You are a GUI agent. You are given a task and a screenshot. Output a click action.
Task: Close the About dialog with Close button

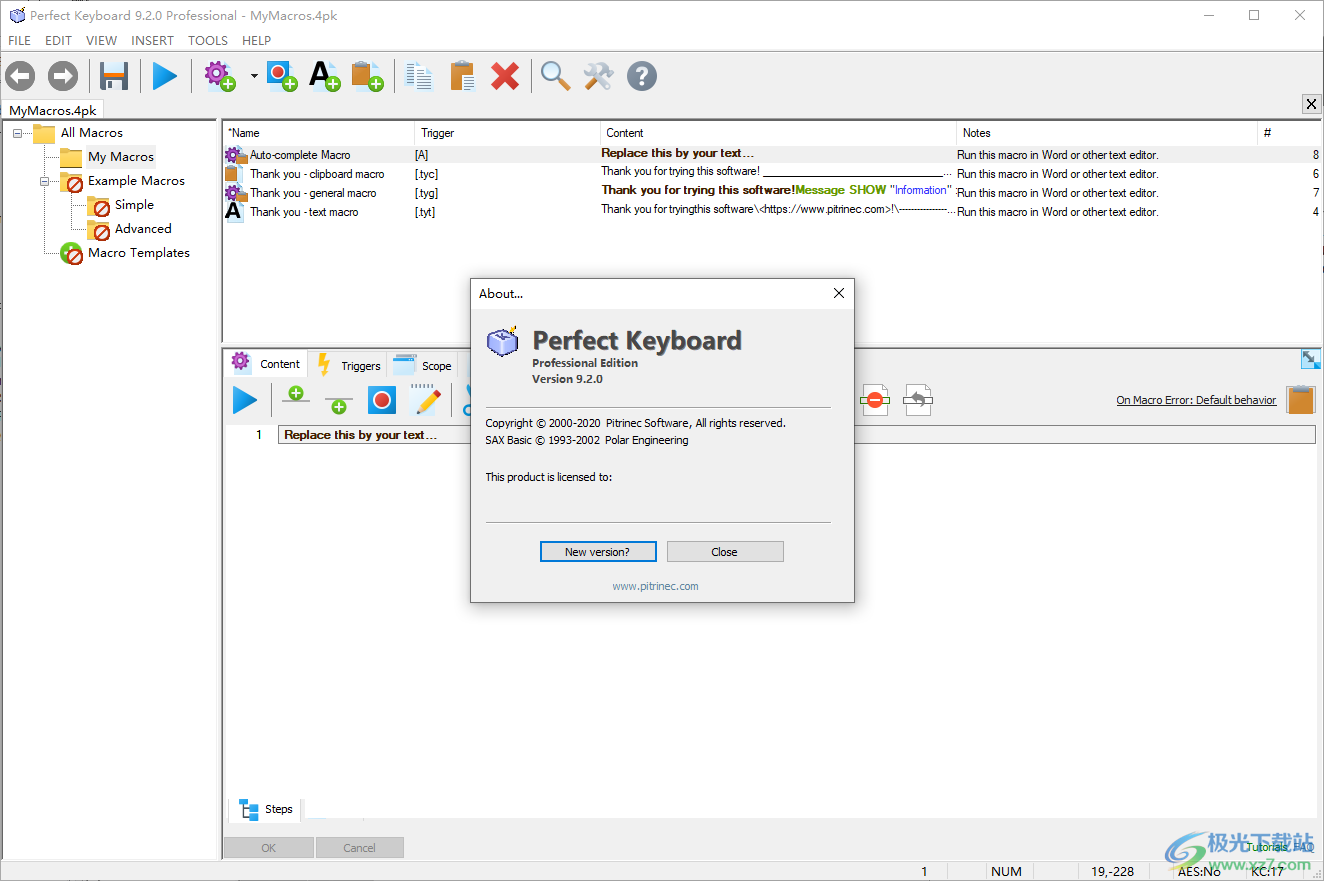pos(724,551)
